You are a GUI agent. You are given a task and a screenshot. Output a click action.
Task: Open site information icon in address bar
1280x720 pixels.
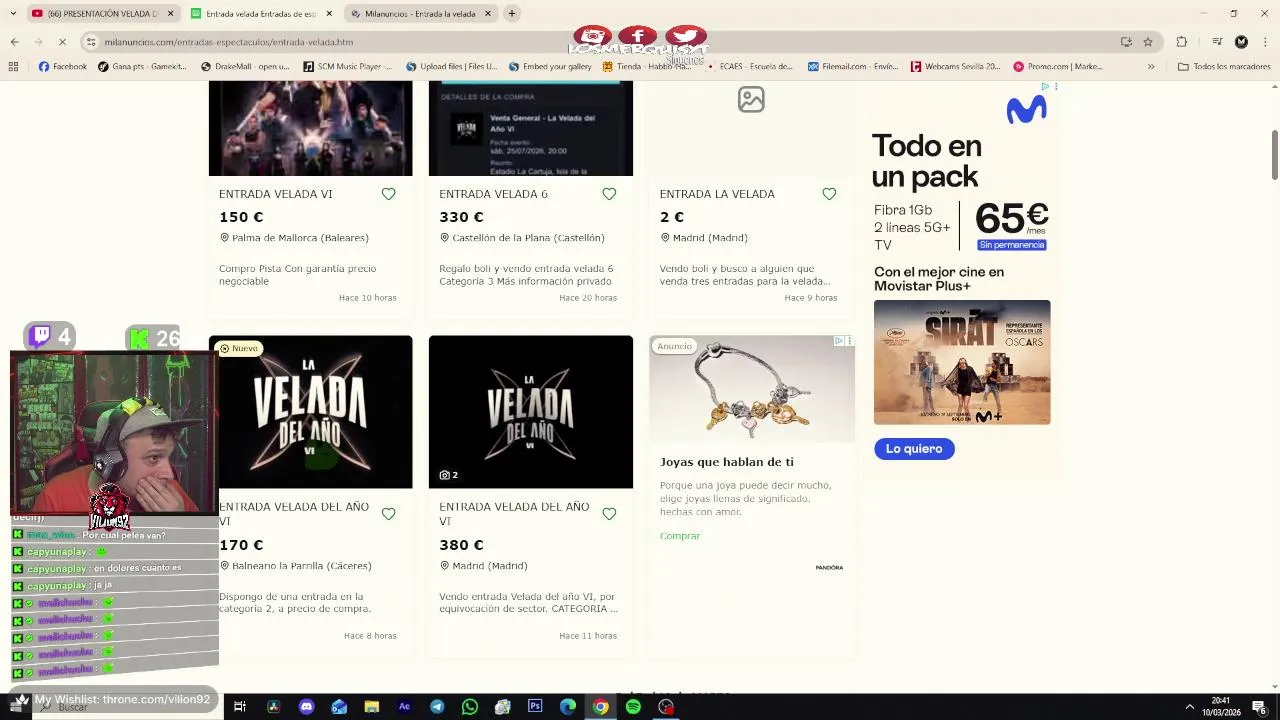[91, 42]
